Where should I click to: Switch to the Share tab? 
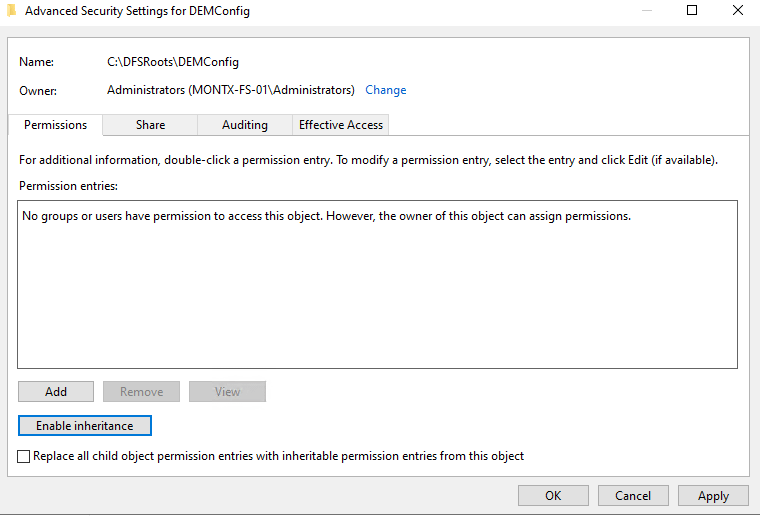coord(150,125)
